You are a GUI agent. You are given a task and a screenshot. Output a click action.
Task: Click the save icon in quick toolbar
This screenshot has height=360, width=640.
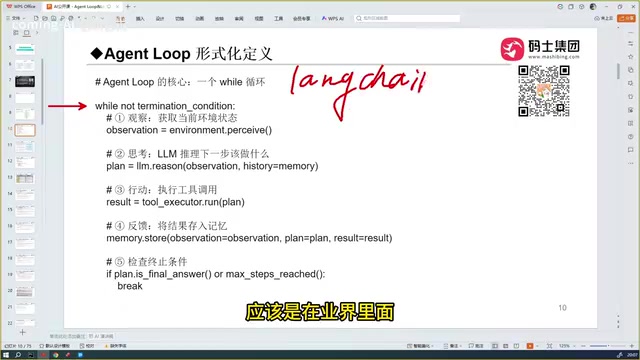click(x=53, y=18)
